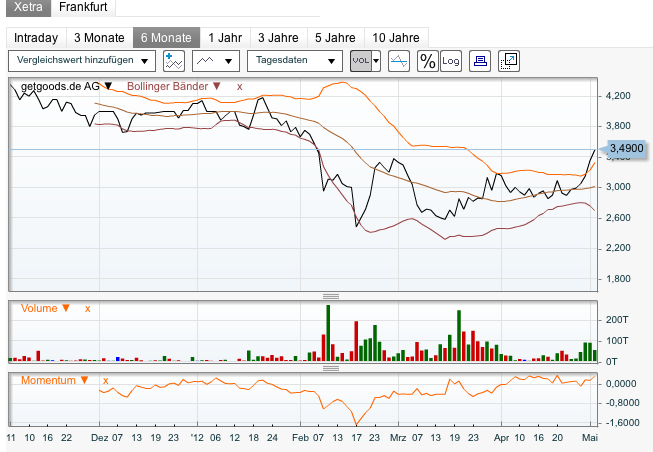Open the Tagesdaten interval dropdown
653x452 pixels.
click(x=295, y=61)
